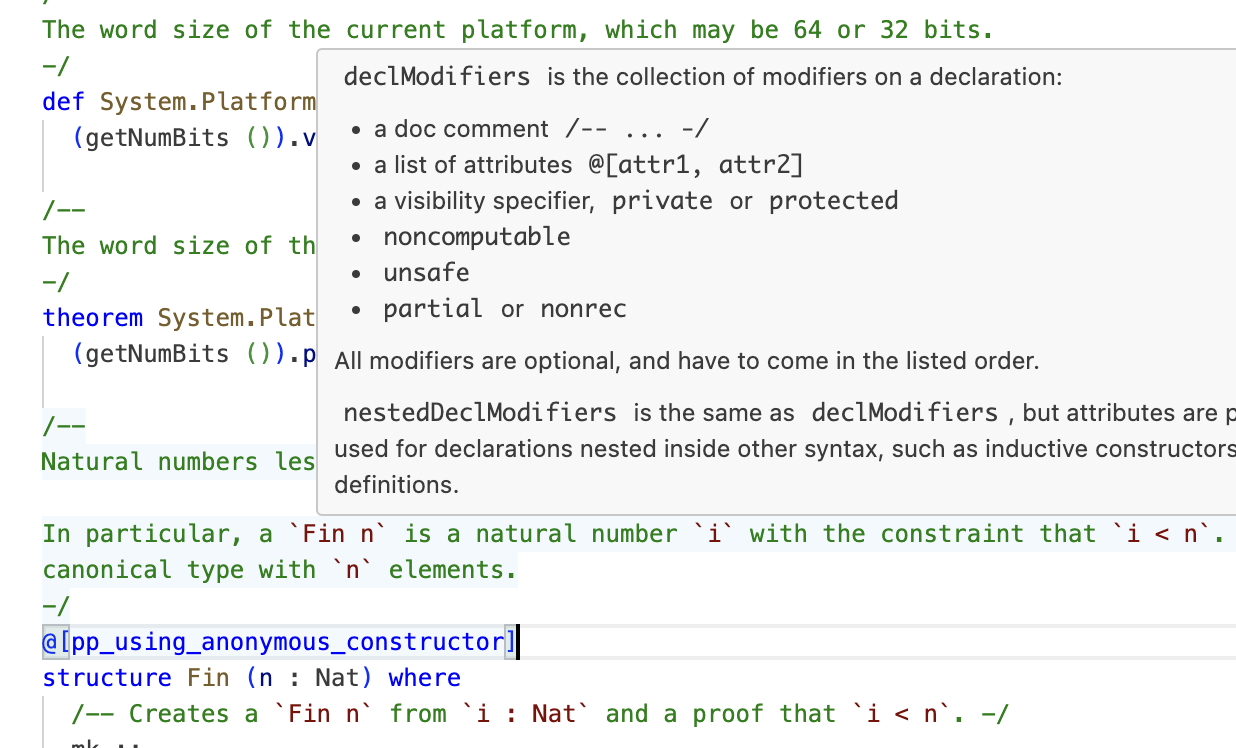The height and width of the screenshot is (748, 1236).
Task: Click 'nestedDeclModifiers' in the hover tooltip
Action: 479,413
